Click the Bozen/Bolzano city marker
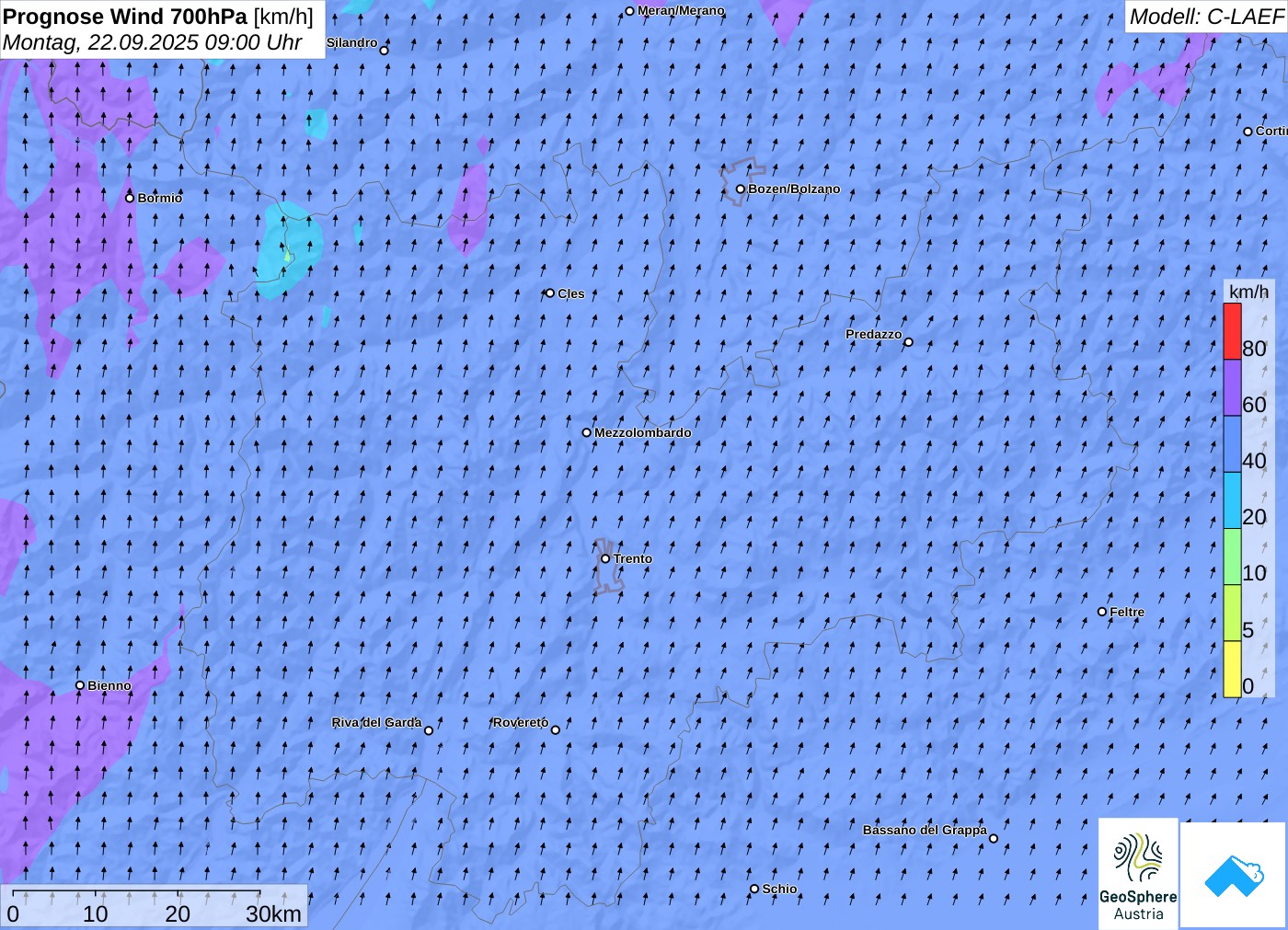1288x930 pixels. pyautogui.click(x=741, y=189)
